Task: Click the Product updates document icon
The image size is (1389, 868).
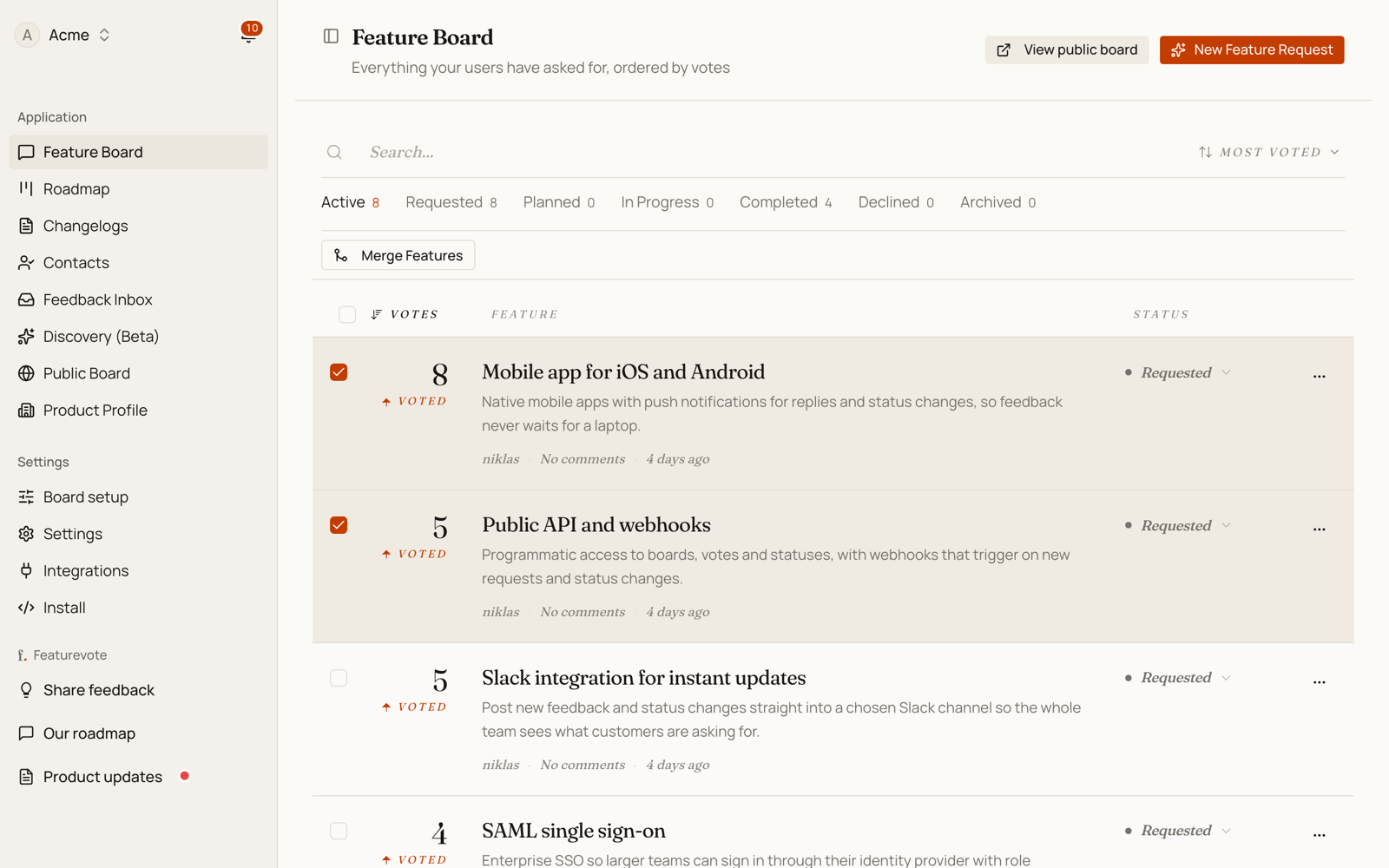Action: [x=26, y=777]
